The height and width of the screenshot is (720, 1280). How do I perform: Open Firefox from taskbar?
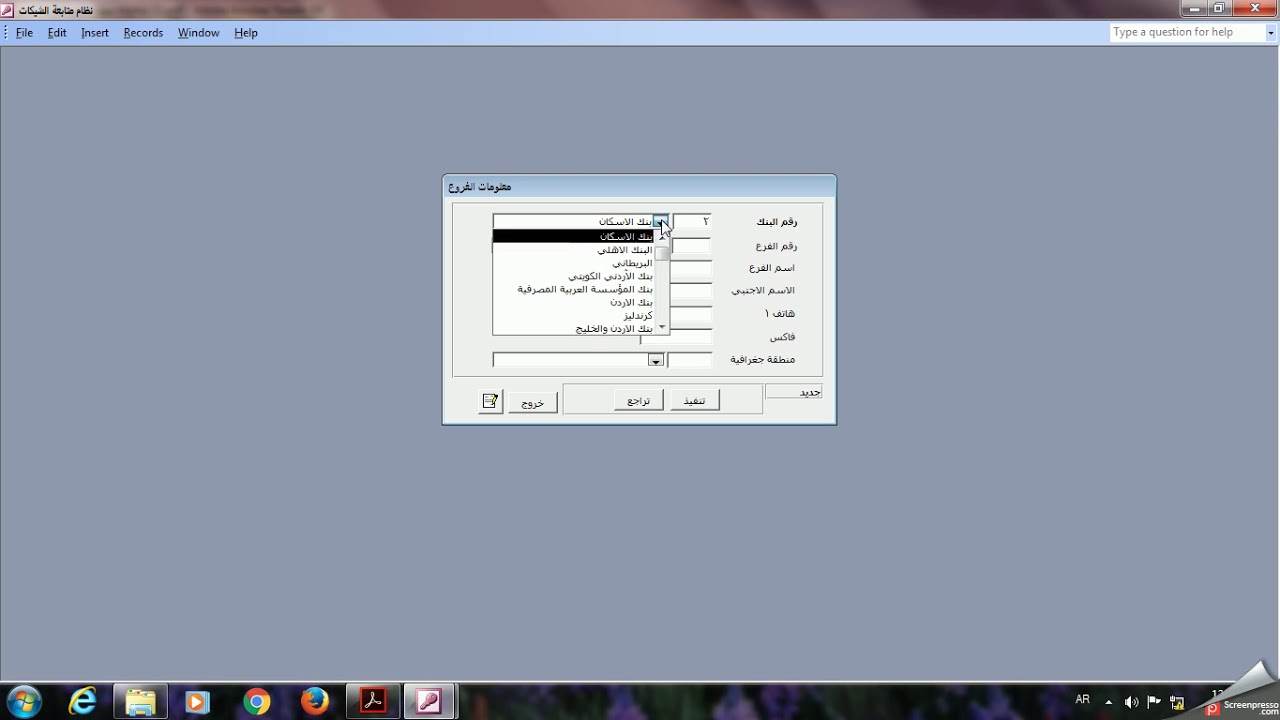[314, 702]
